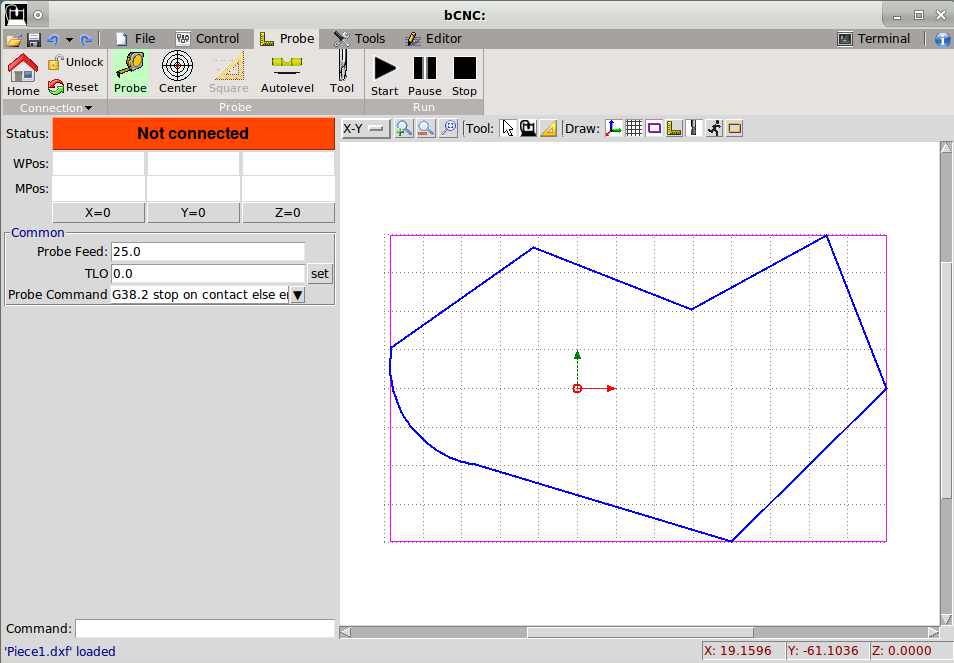Pause the running program
Viewport: 954px width, 663px height.
425,75
